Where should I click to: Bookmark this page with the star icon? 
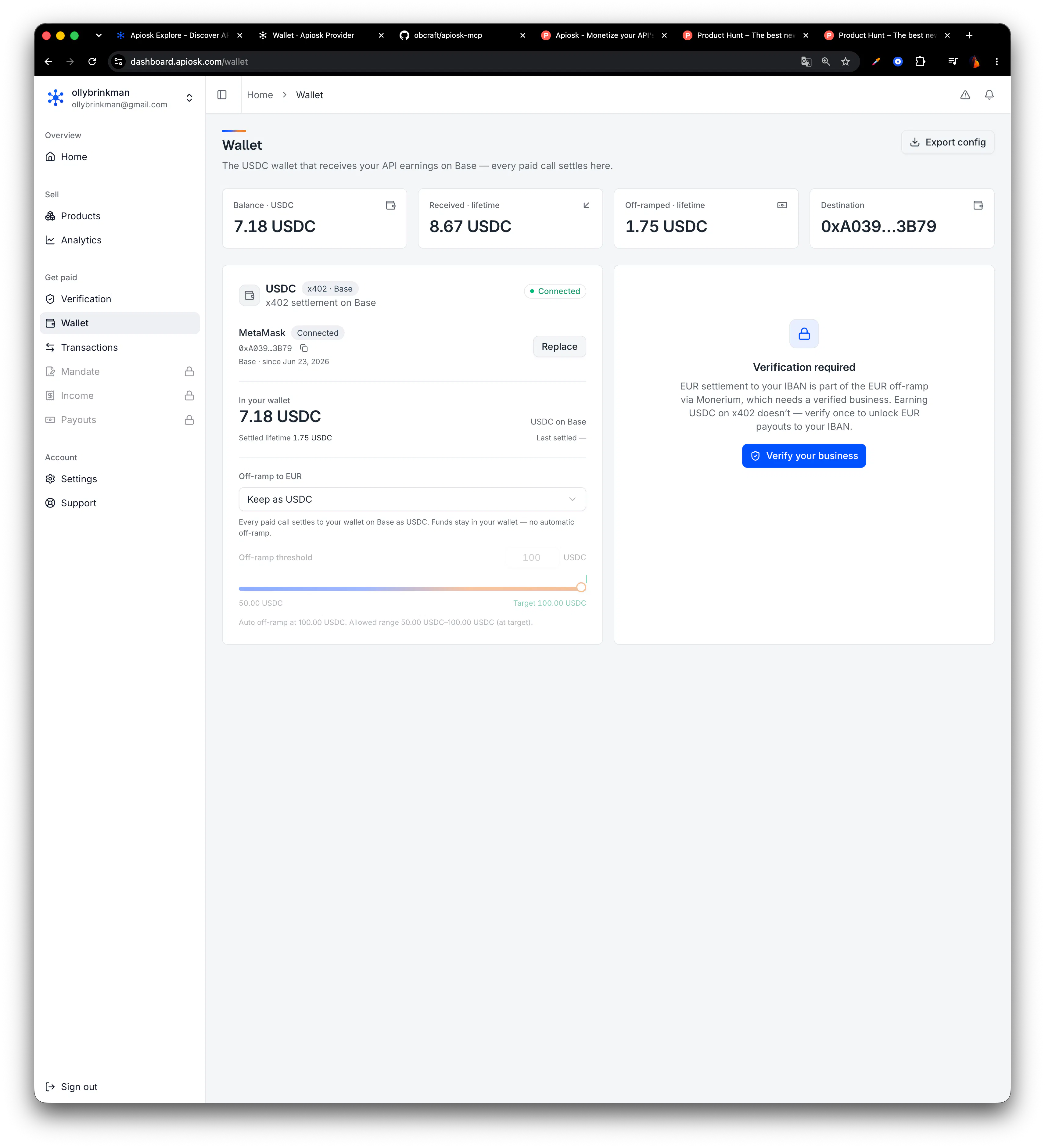coord(845,62)
